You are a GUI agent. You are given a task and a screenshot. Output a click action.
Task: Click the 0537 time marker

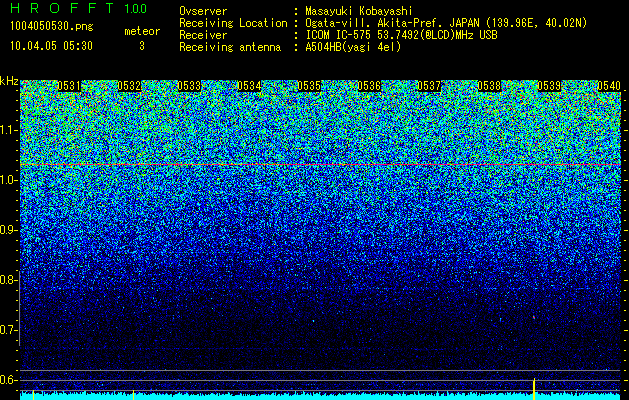tap(429, 86)
